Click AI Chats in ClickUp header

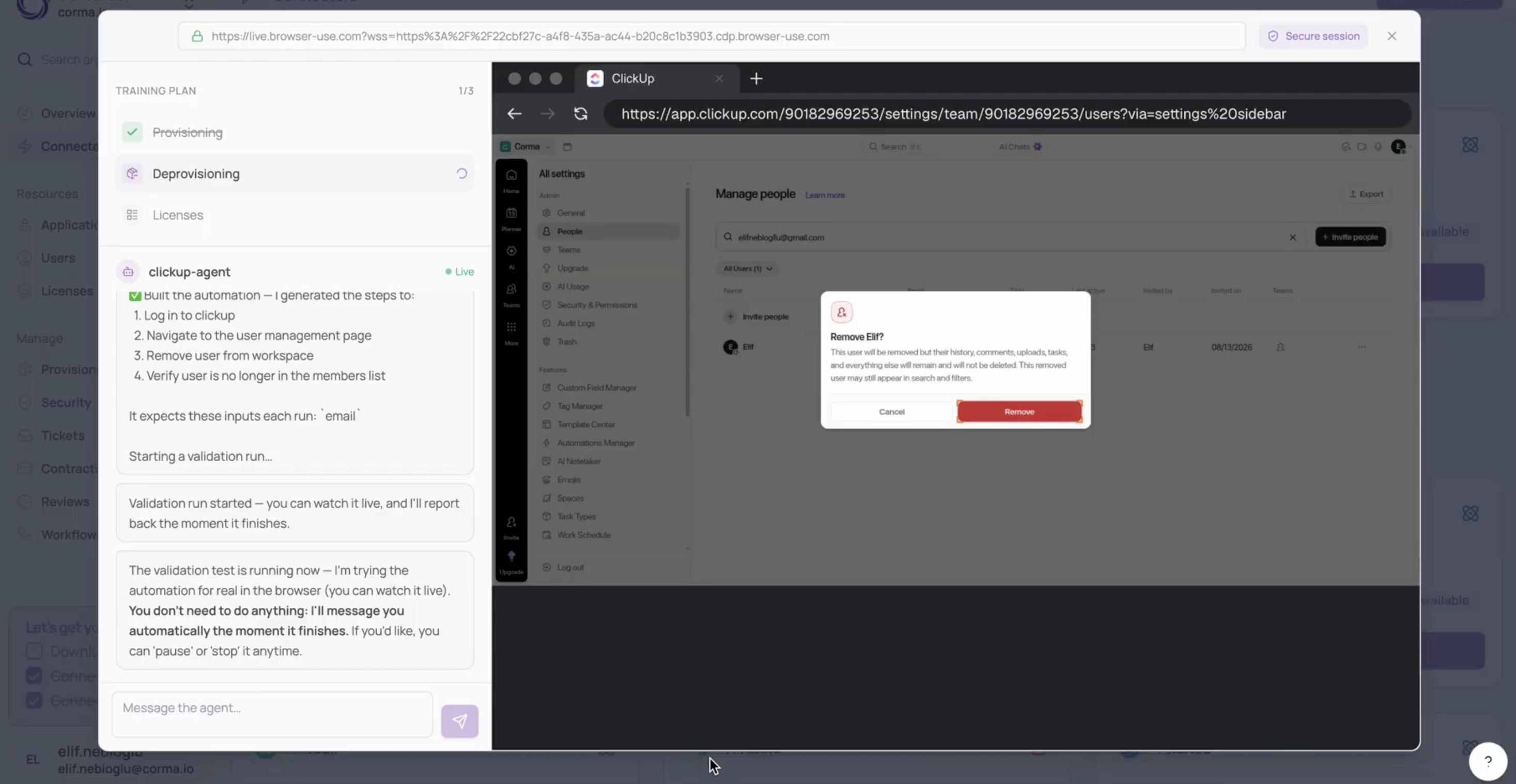click(1019, 147)
